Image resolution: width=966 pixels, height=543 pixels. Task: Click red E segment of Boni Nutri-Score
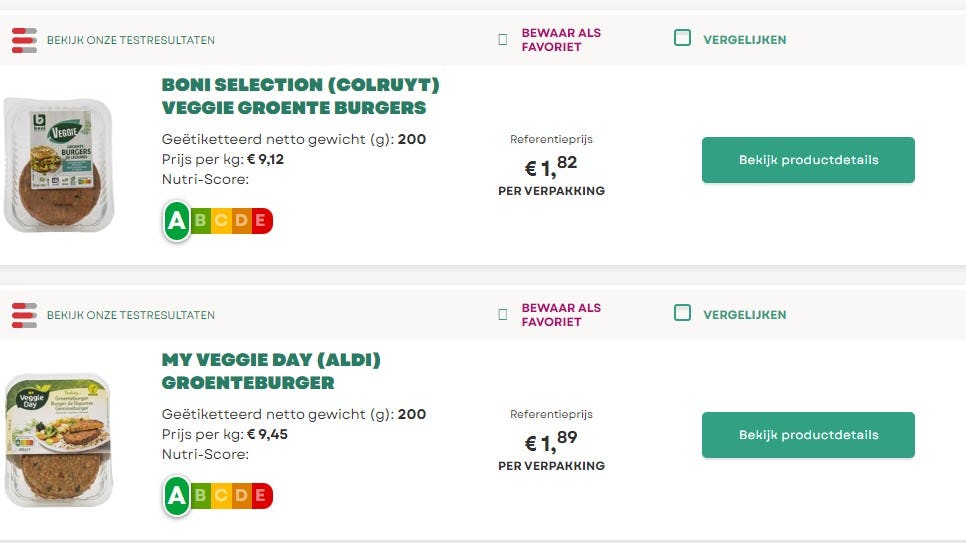tap(260, 221)
